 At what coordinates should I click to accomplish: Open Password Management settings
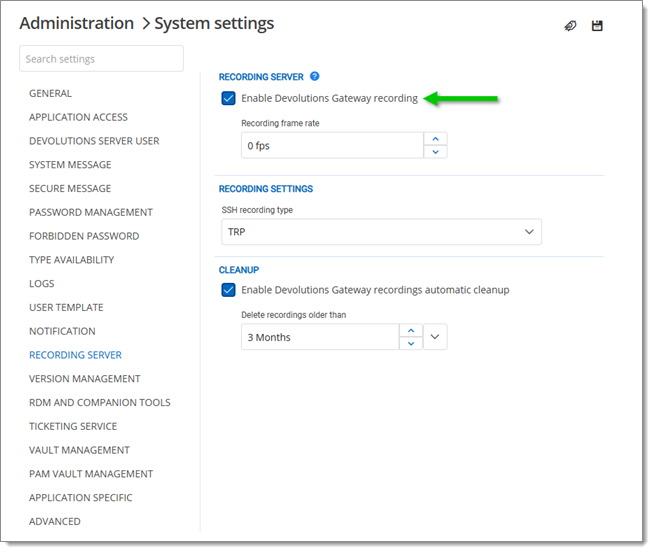pyautogui.click(x=91, y=212)
